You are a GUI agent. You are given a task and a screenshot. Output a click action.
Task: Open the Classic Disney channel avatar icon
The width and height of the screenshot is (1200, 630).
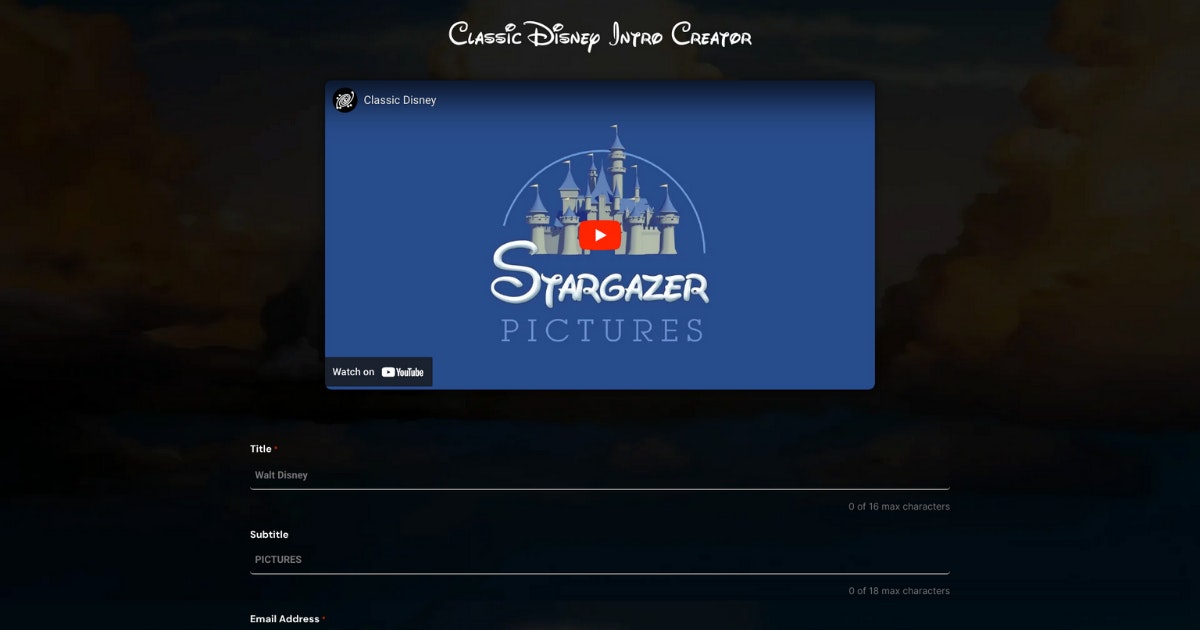[345, 100]
